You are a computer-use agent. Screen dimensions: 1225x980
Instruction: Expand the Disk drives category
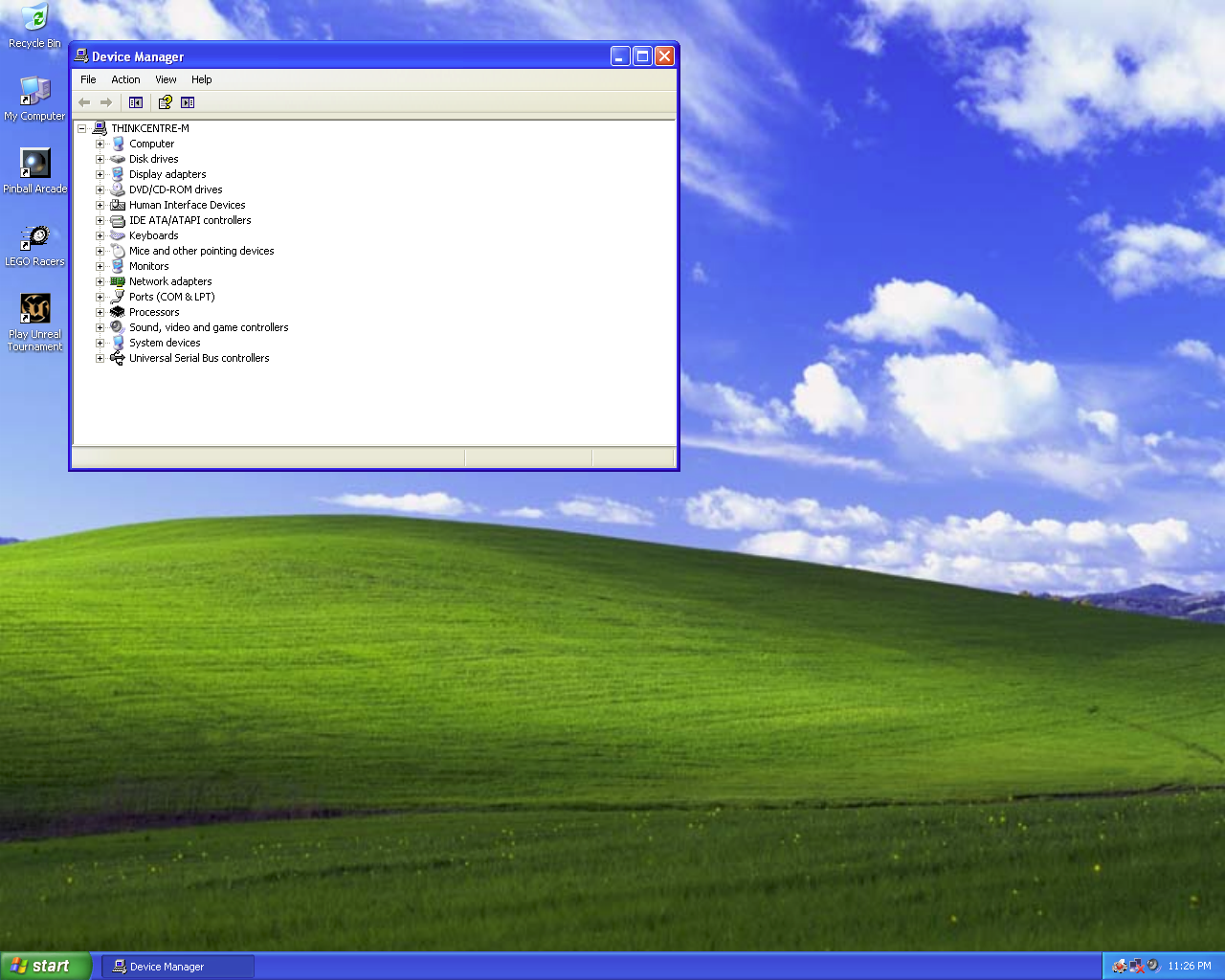tap(100, 159)
